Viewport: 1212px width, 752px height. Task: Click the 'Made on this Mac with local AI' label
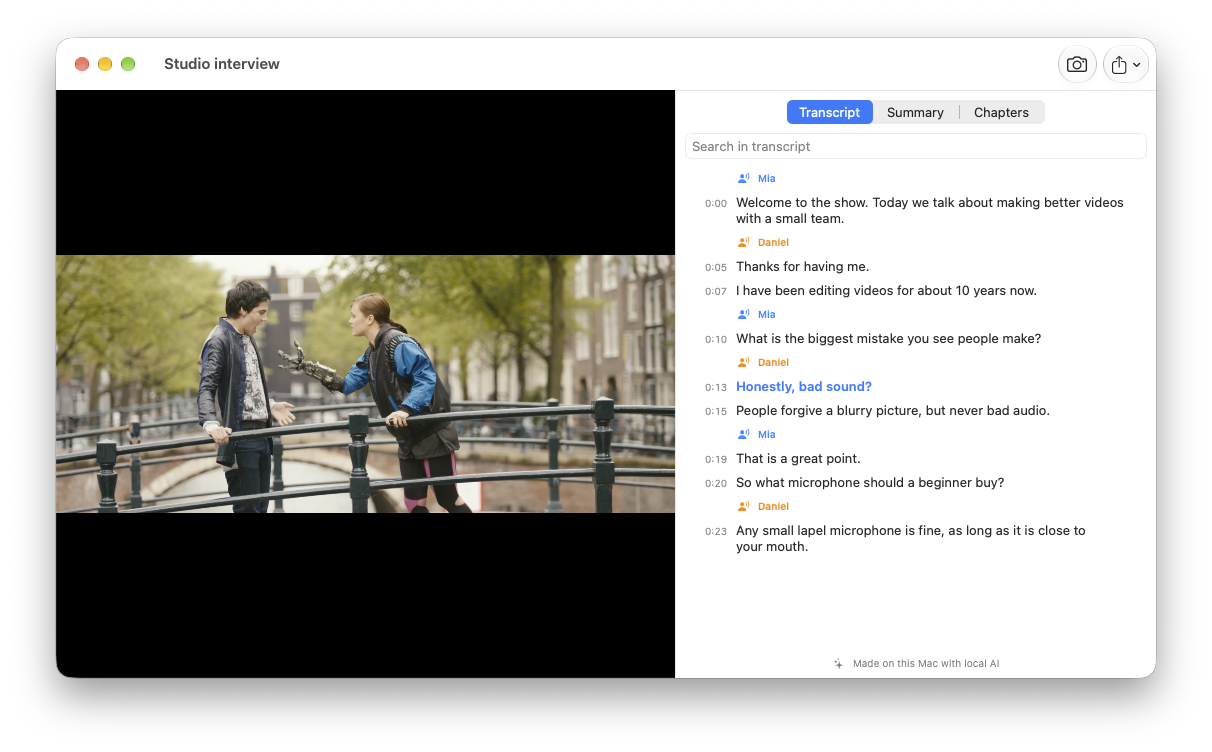coord(926,663)
